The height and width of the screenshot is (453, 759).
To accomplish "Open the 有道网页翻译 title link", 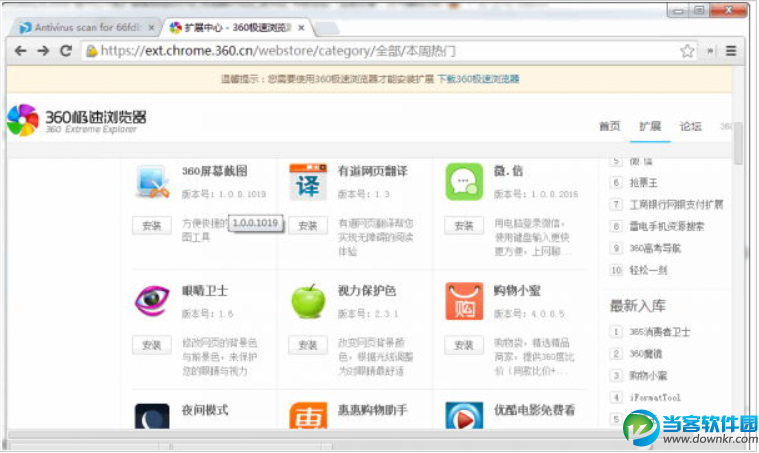I will [373, 171].
